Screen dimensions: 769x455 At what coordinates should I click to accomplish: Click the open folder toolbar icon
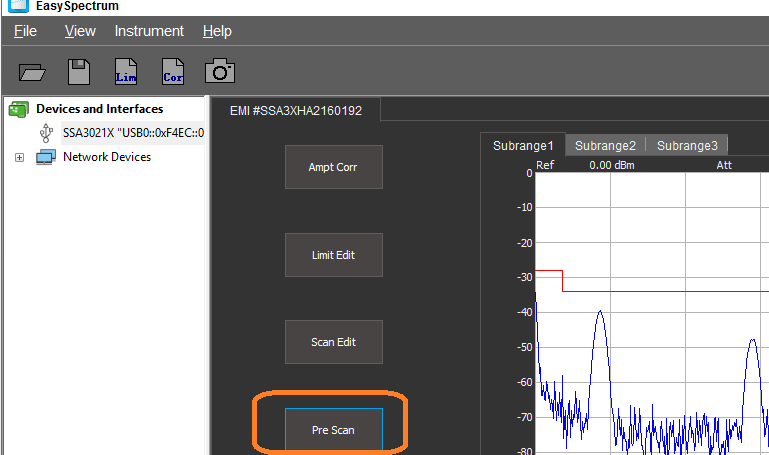33,72
